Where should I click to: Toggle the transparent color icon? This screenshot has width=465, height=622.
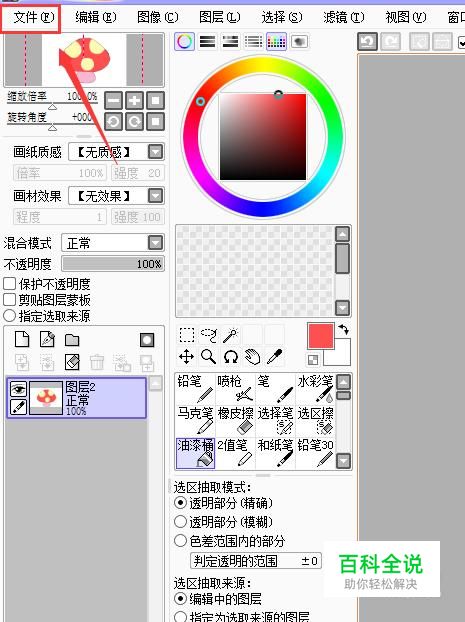point(313,360)
